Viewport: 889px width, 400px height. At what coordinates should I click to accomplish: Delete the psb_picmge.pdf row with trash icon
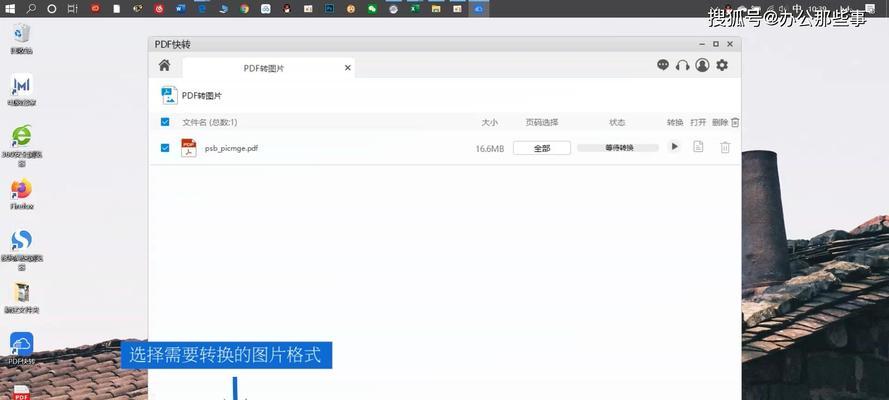[x=725, y=147]
